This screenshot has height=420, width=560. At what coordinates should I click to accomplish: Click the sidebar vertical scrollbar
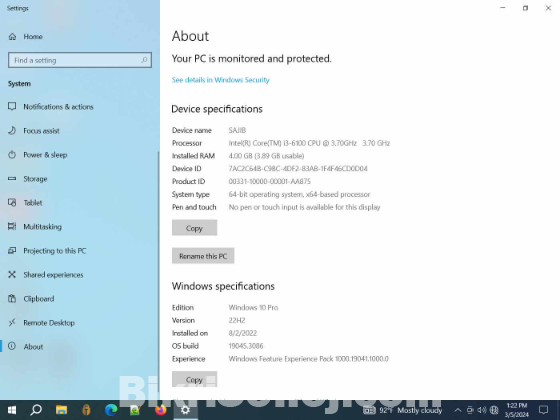(x=159, y=271)
